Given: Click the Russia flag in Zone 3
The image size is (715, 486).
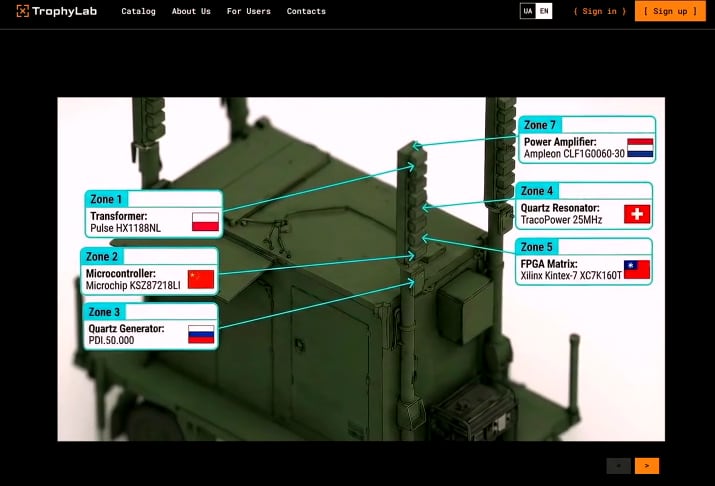Looking at the screenshot, I should 201,334.
